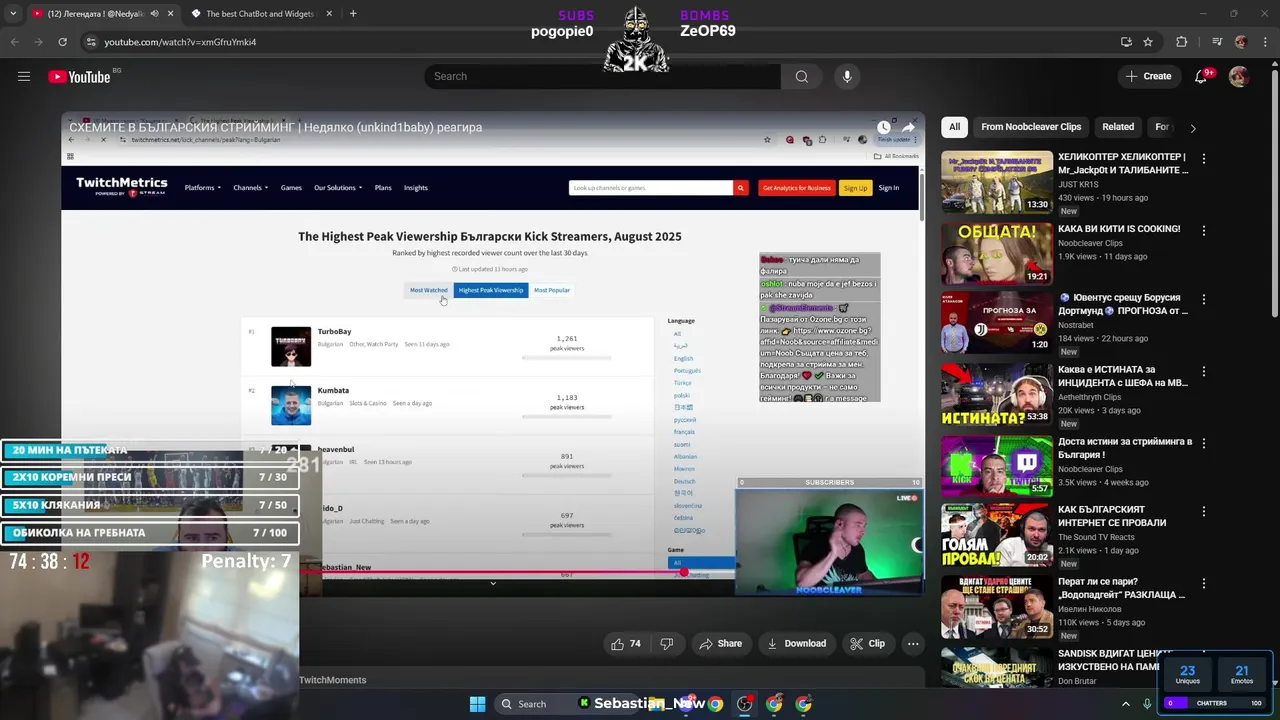Open more actions under the video

(x=912, y=644)
